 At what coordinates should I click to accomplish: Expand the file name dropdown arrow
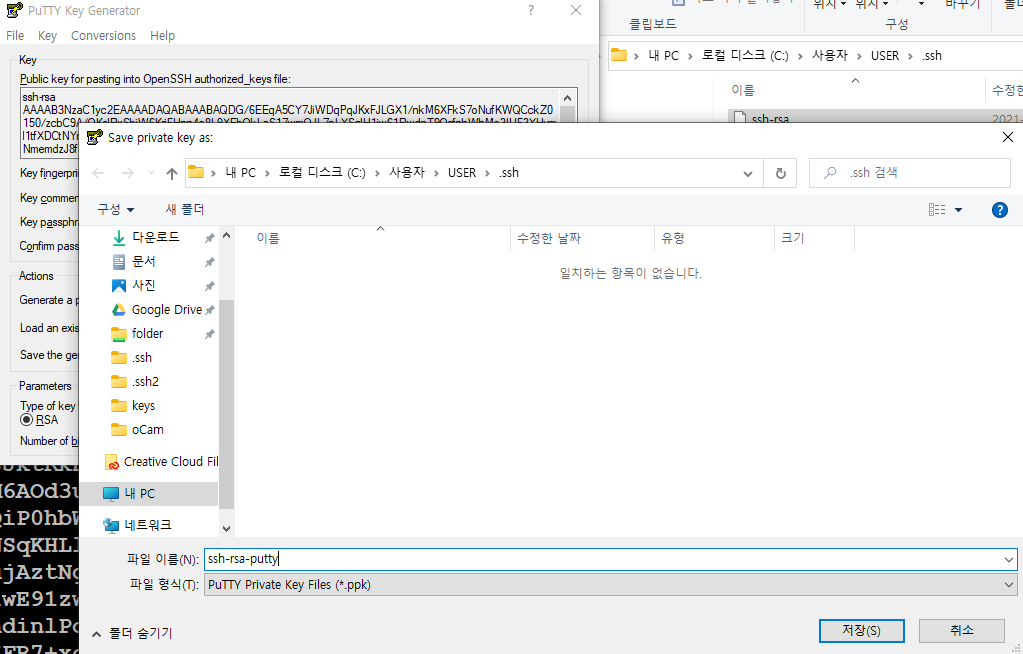tap(1009, 559)
